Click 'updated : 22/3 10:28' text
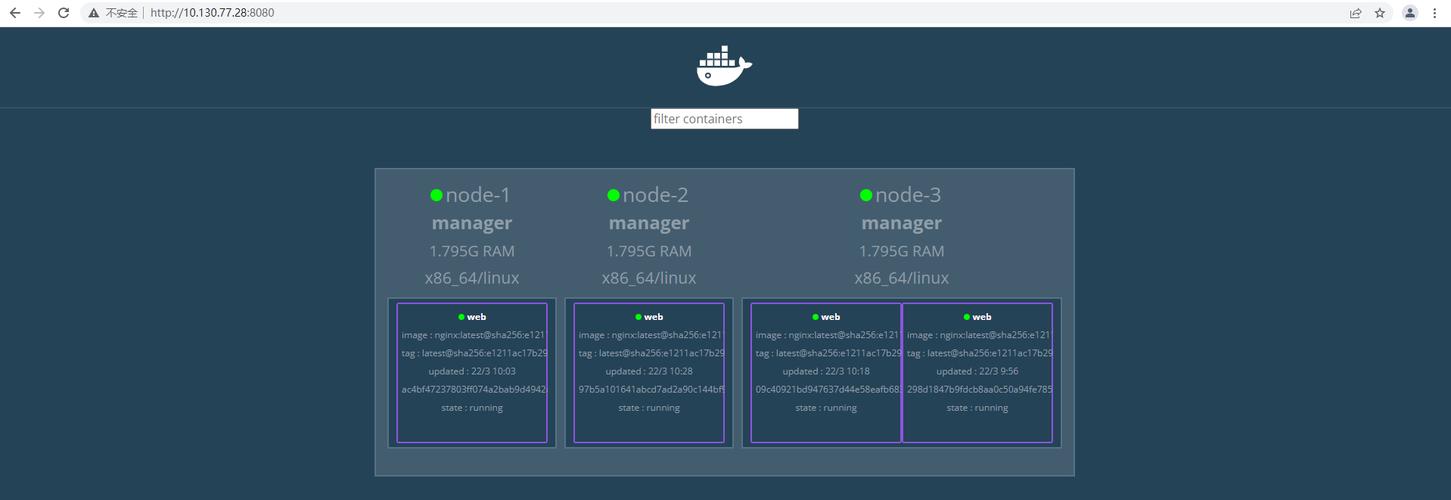The width and height of the screenshot is (1451, 500). point(649,371)
